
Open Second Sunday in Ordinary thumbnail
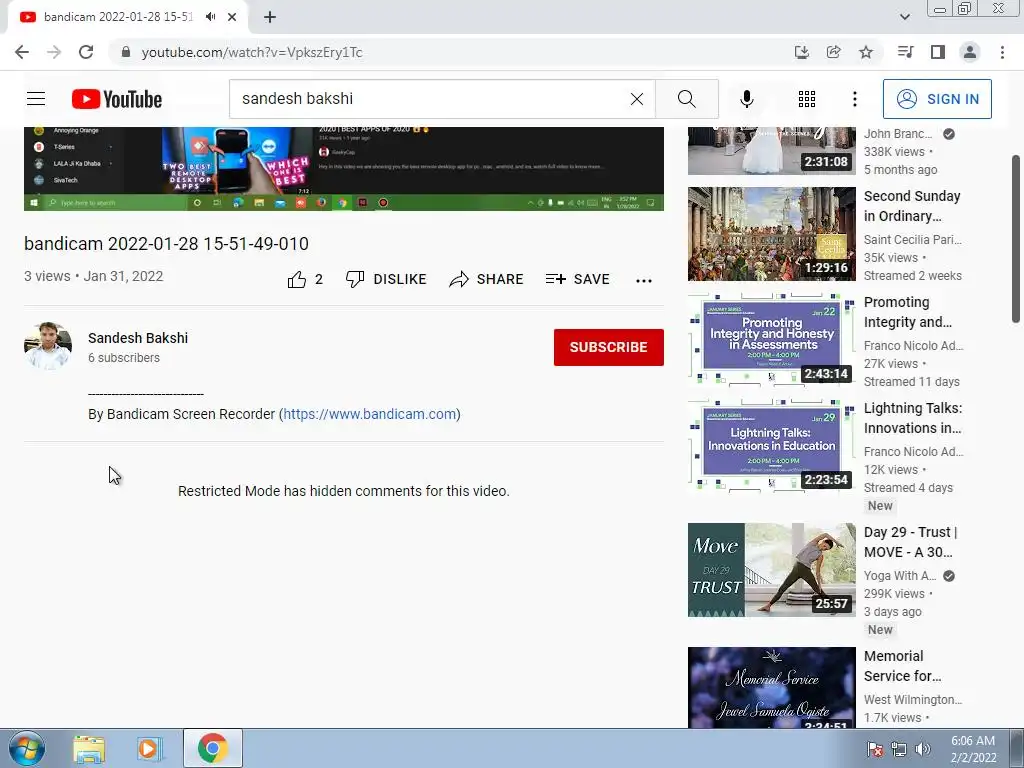[771, 234]
